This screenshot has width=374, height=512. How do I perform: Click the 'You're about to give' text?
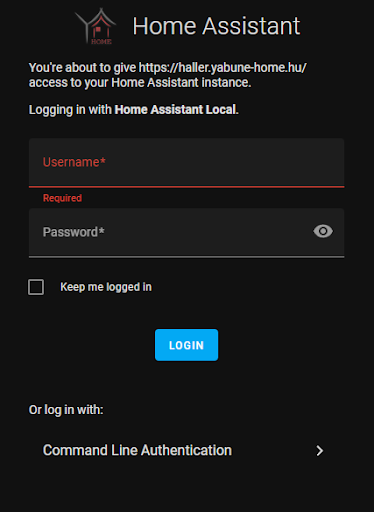coord(82,68)
